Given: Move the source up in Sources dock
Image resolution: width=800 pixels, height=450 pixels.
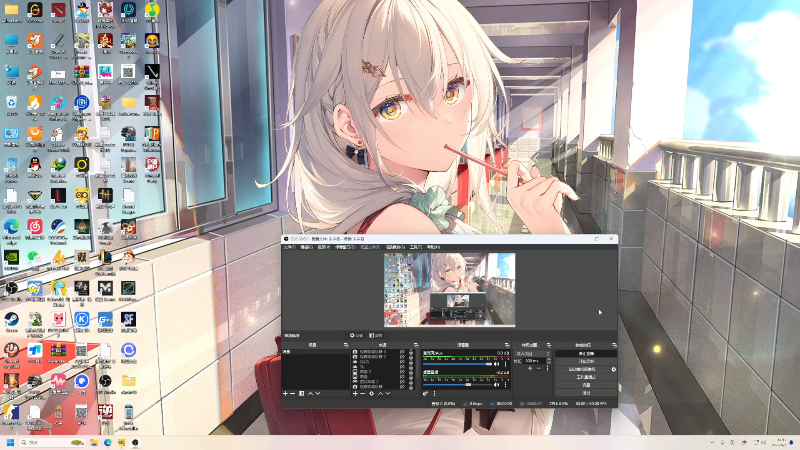Looking at the screenshot, I should (380, 393).
